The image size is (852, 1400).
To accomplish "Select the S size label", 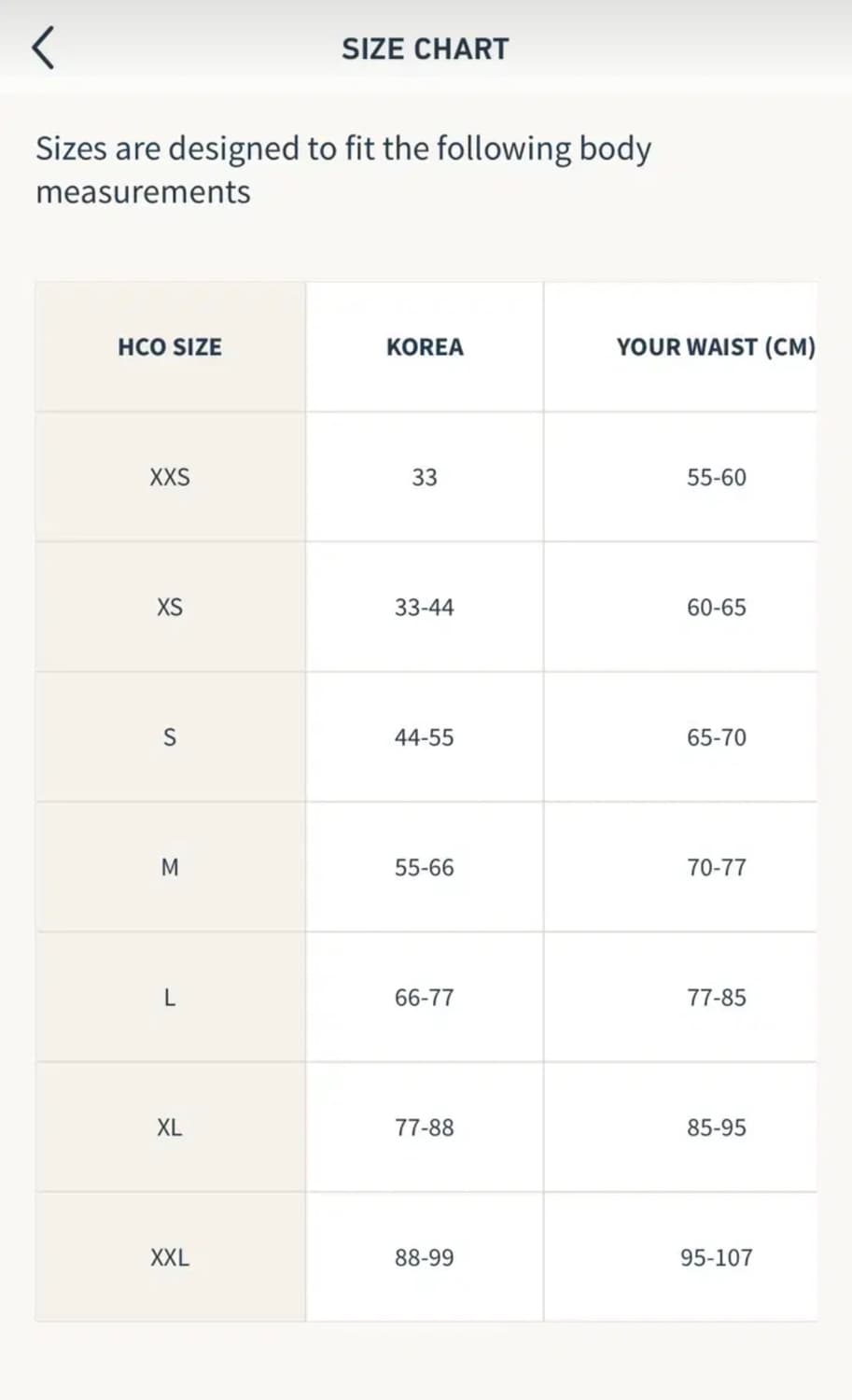I will tap(170, 737).
